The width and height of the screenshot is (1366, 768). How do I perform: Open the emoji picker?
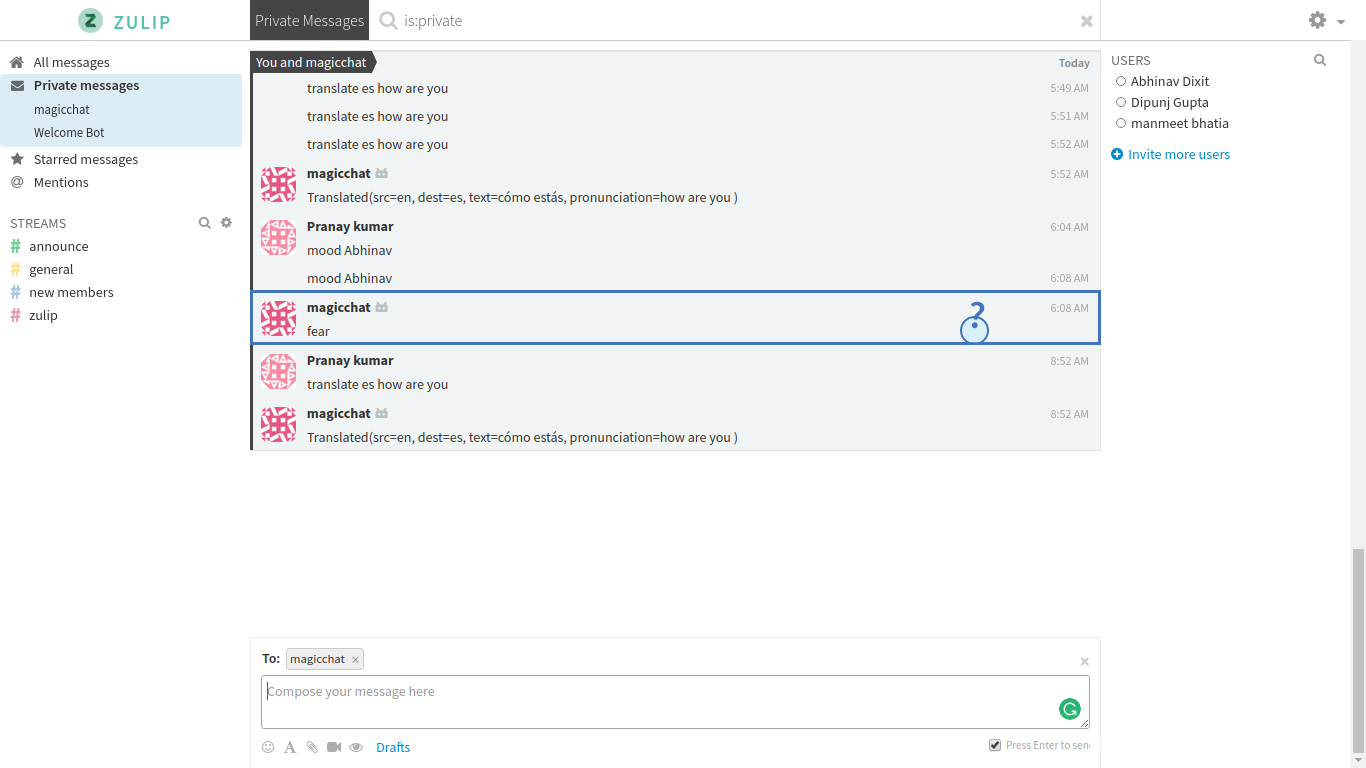[268, 747]
